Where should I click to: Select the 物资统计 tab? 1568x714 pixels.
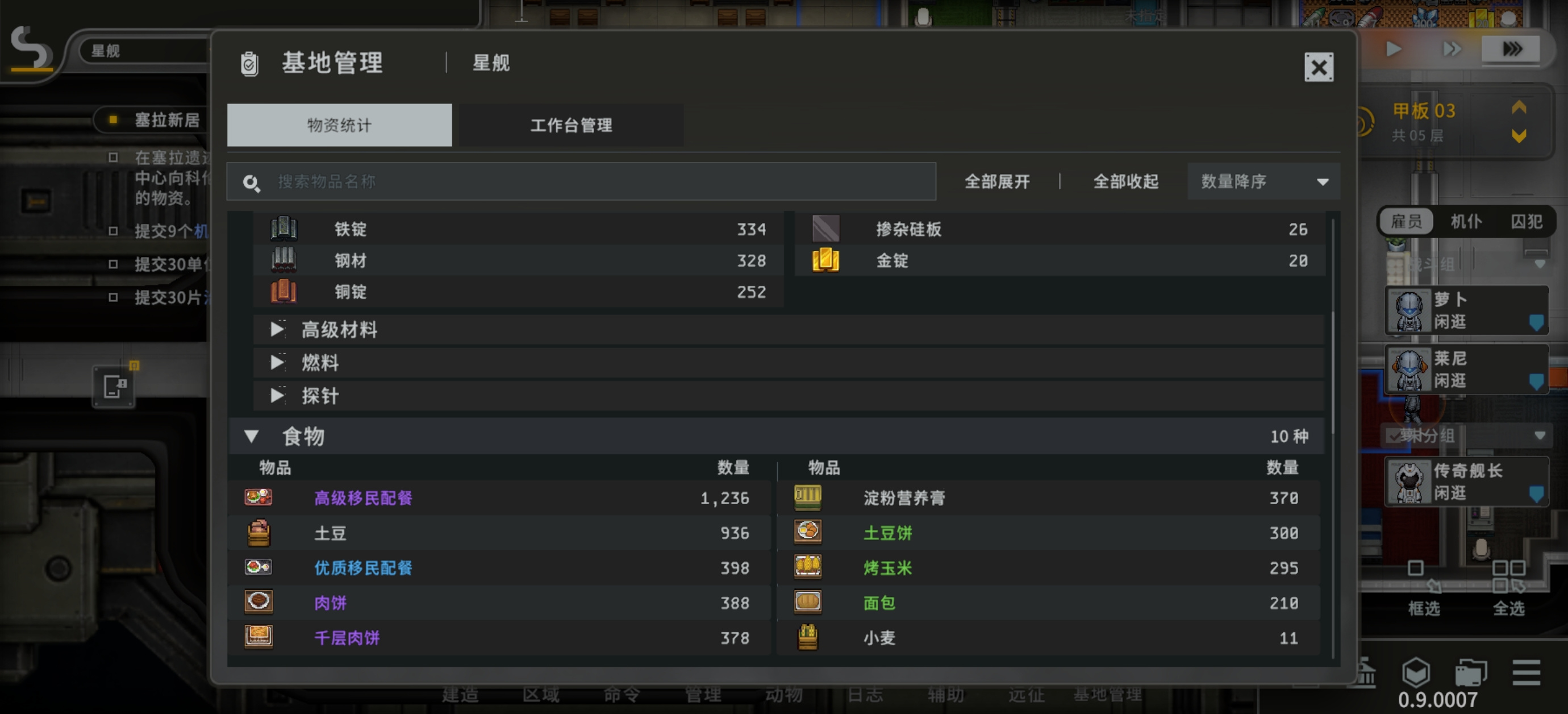[340, 125]
